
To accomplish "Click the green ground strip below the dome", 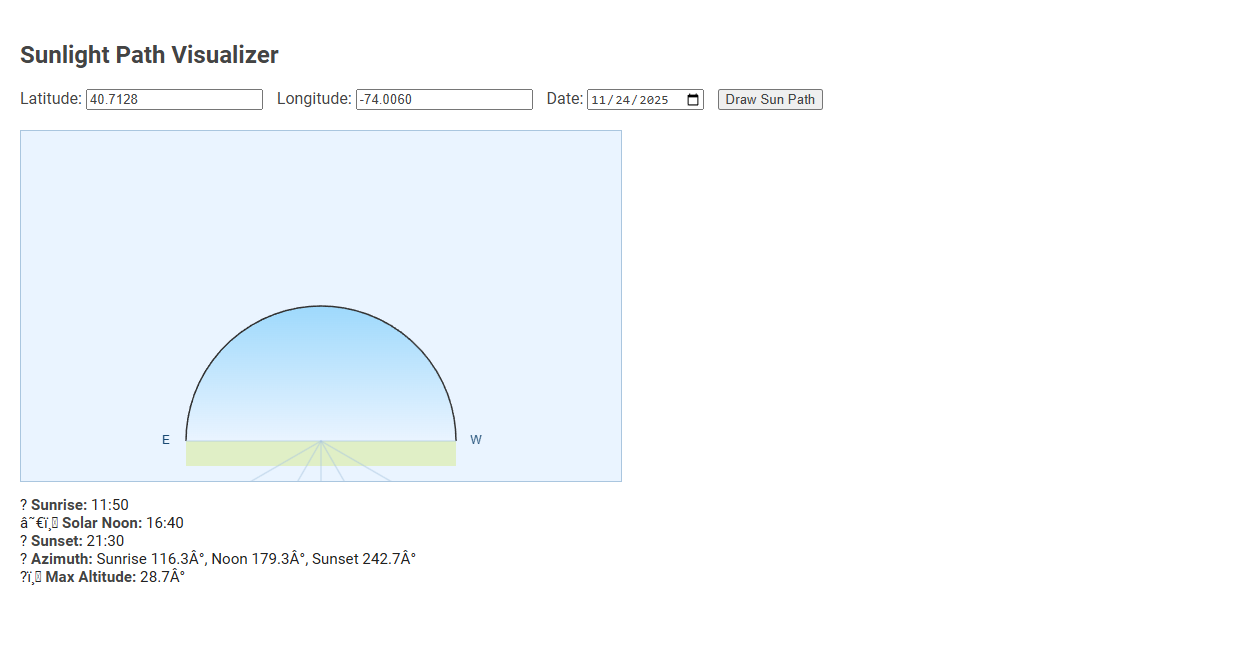I will (320, 452).
